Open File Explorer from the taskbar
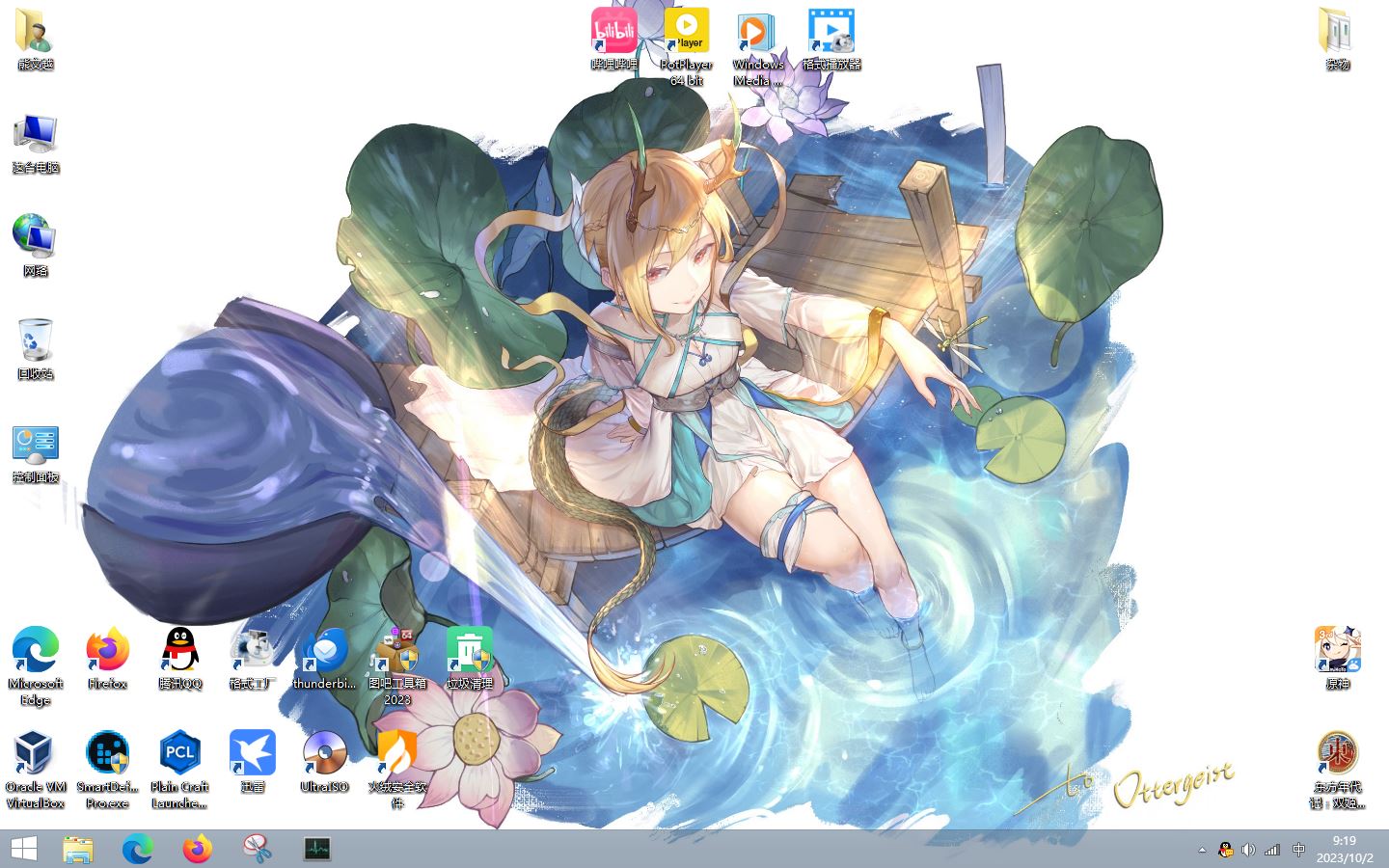The width and height of the screenshot is (1389, 868). tap(78, 849)
